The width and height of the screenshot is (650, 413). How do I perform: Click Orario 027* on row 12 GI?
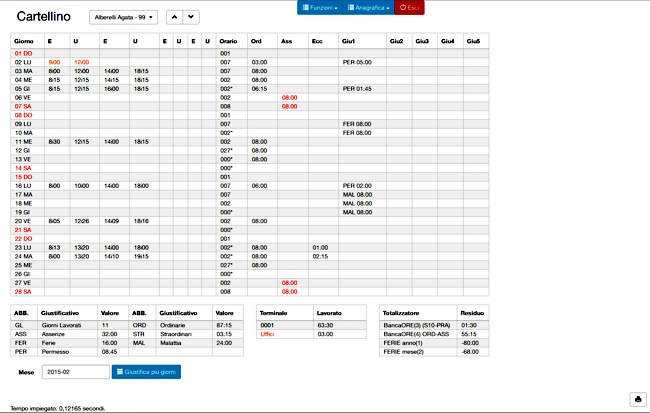pos(226,151)
